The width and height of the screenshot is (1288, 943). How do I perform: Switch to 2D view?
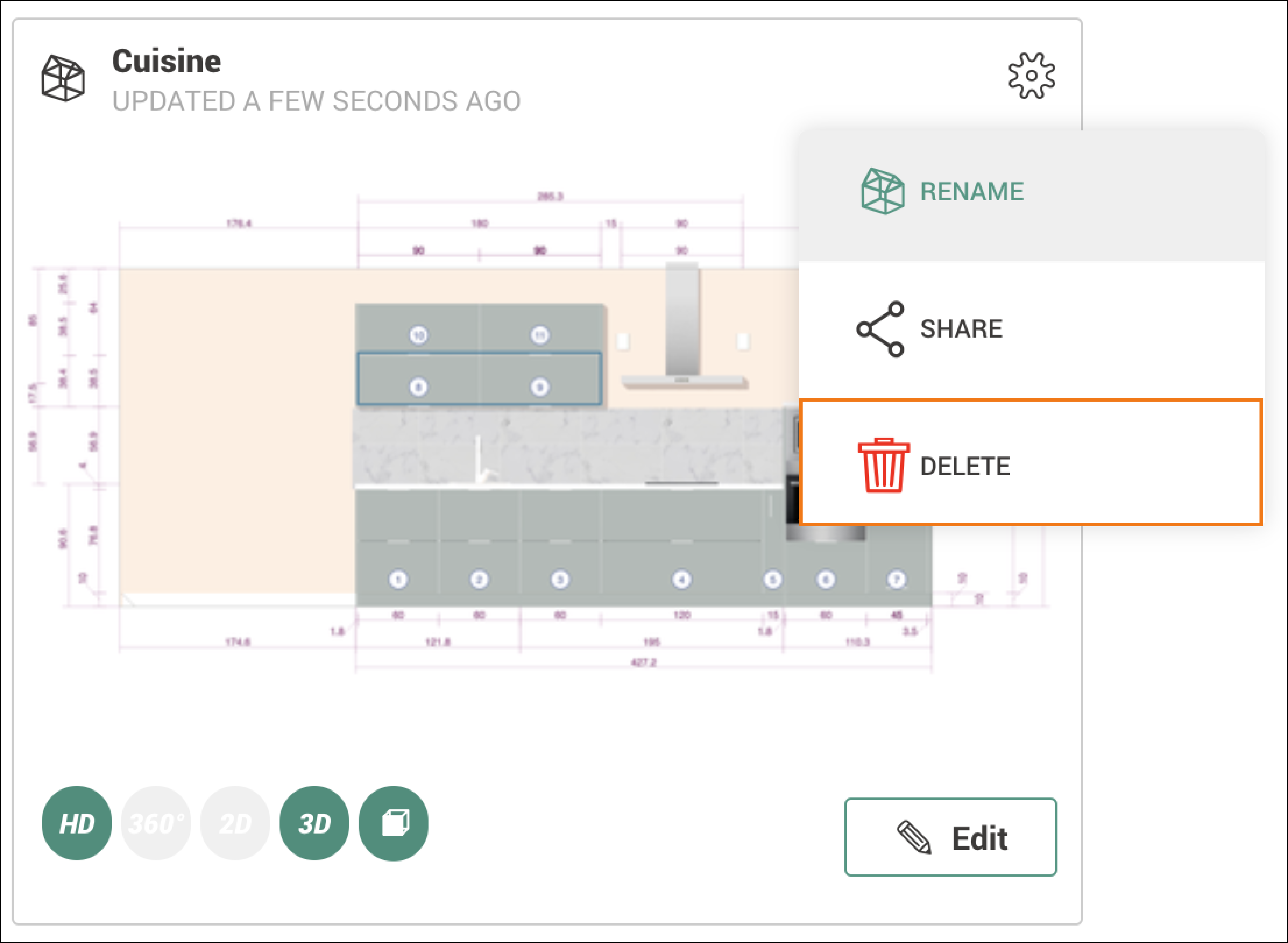tap(235, 823)
